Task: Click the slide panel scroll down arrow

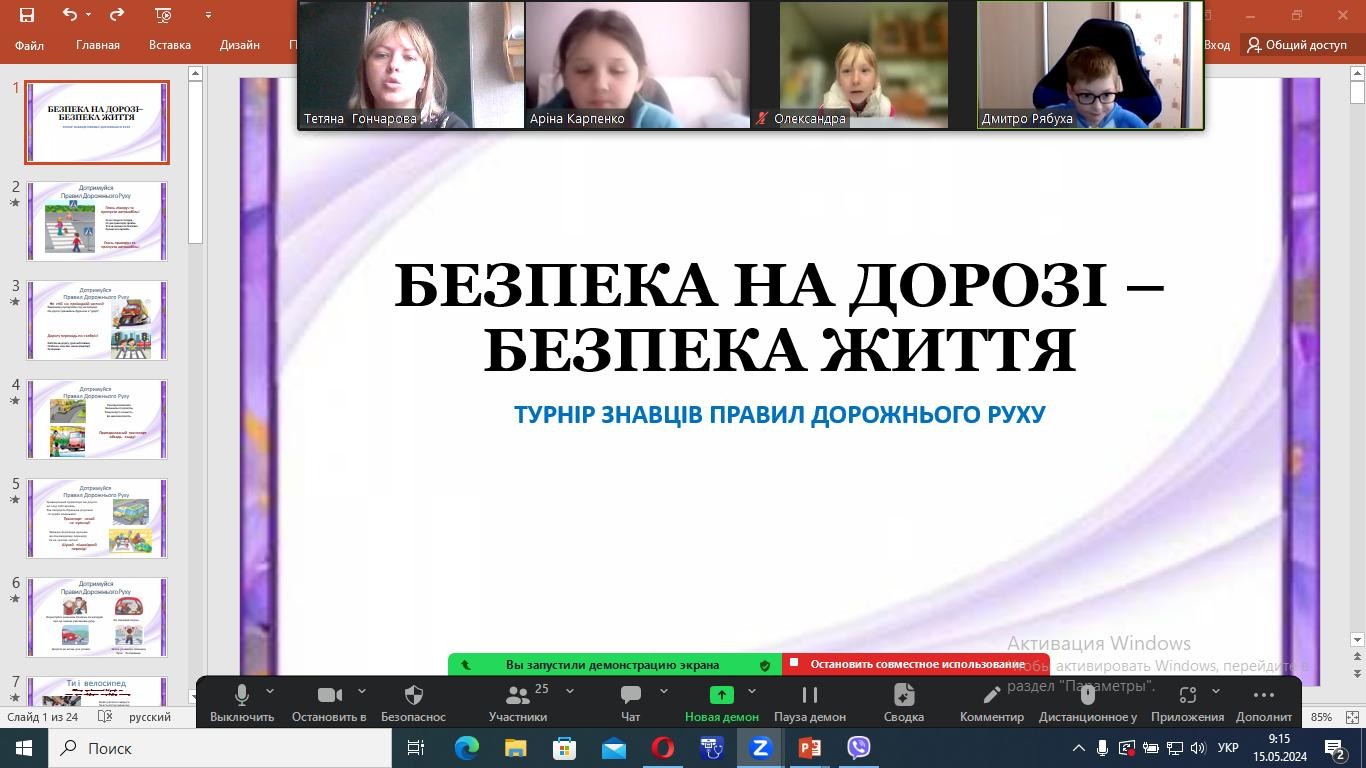Action: click(195, 696)
